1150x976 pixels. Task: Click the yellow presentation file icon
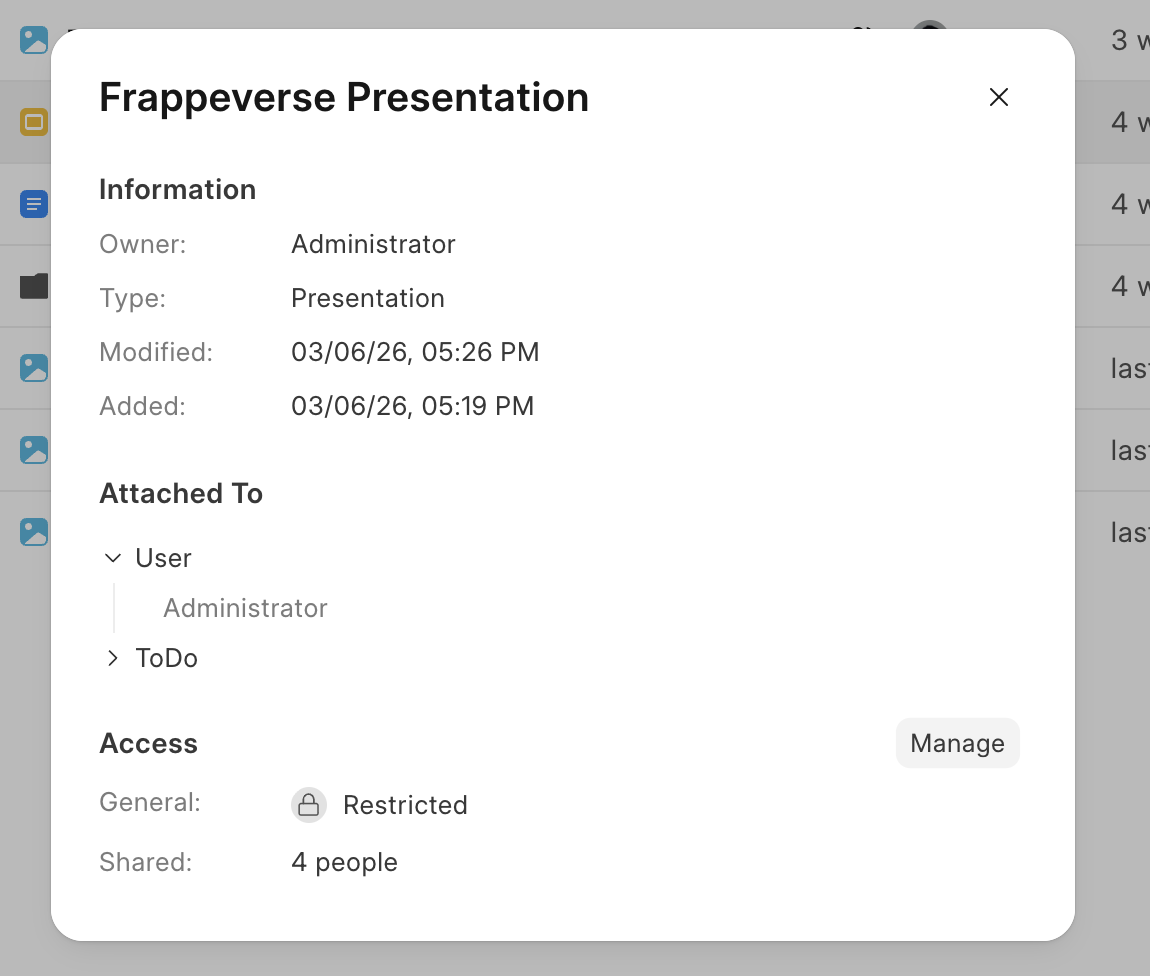[x=34, y=123]
